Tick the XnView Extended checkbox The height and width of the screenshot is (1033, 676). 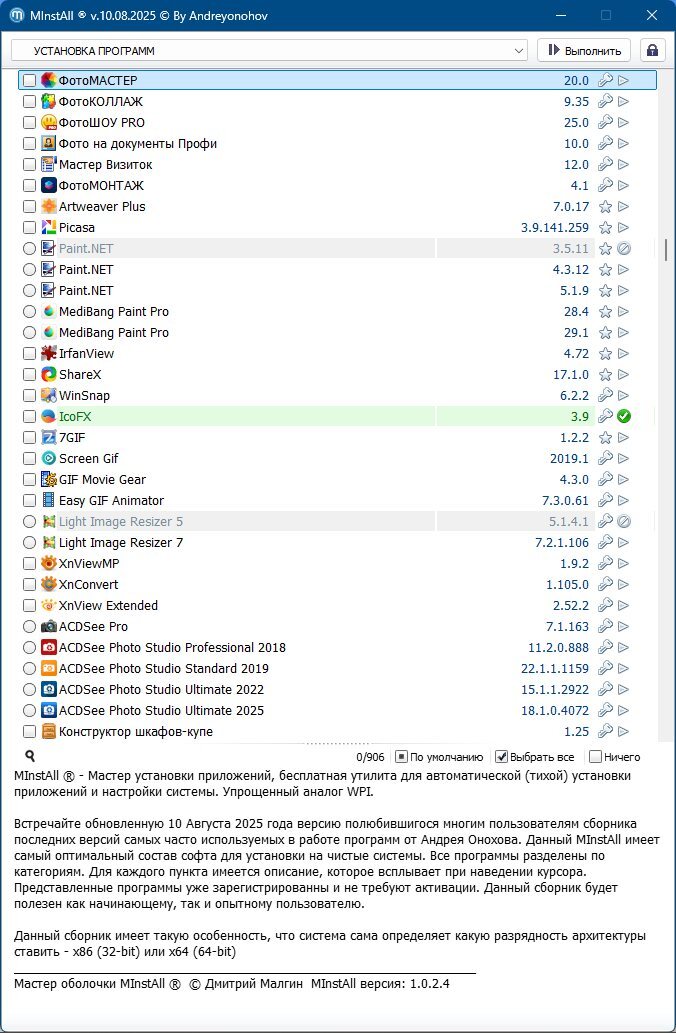tap(30, 605)
